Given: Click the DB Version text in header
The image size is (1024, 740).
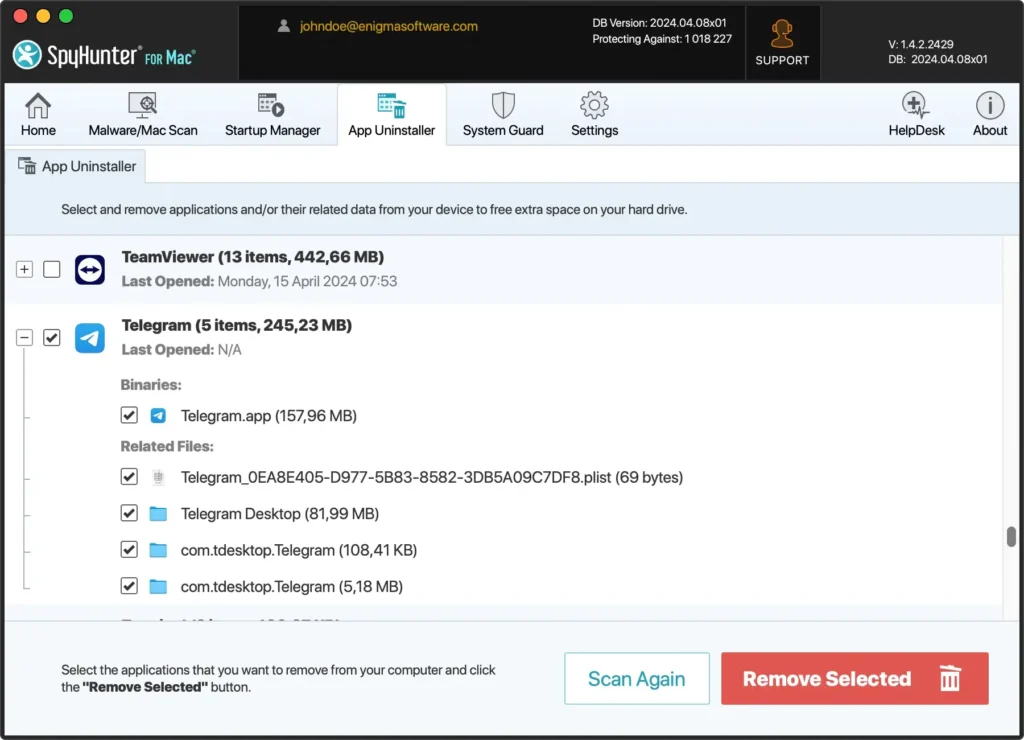Looking at the screenshot, I should click(x=659, y=23).
